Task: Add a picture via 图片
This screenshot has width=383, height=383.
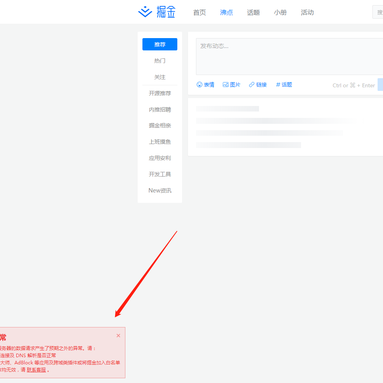Action: pos(231,85)
